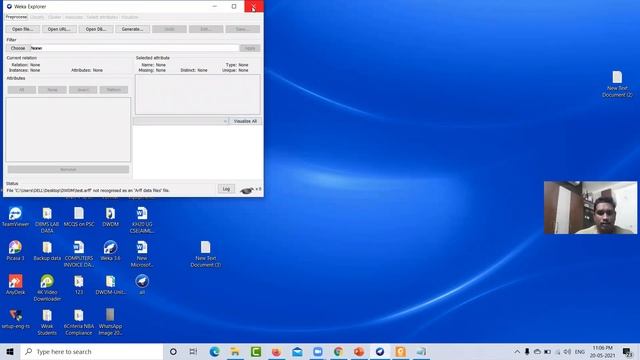Click the Weka bird icon in status area
Viewport: 640px width, 360px height.
(247, 190)
